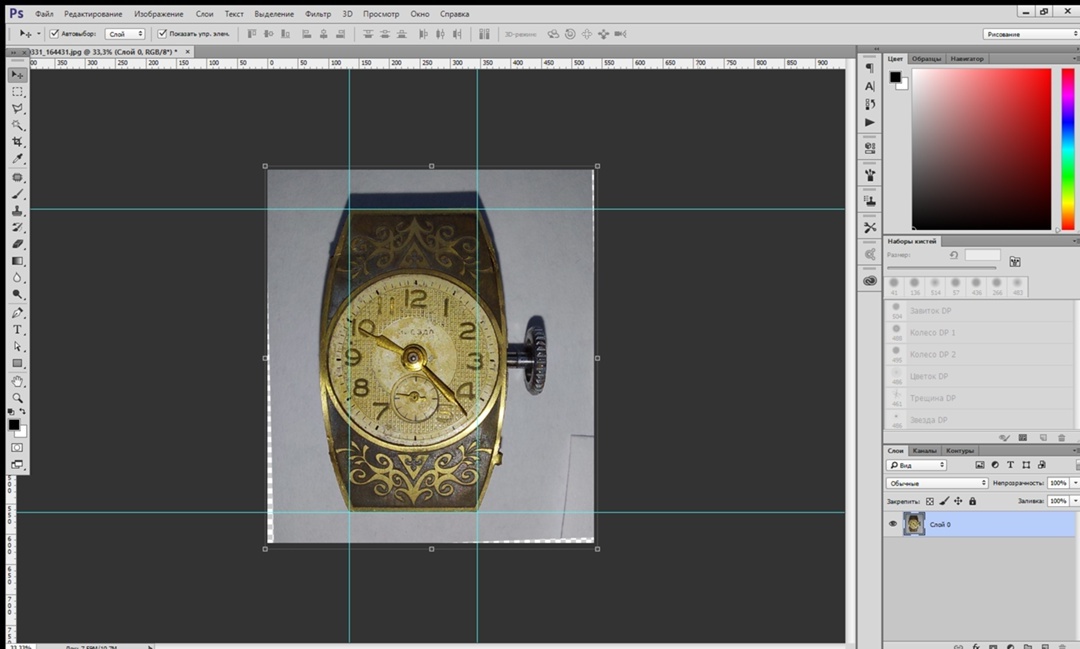Open the Paragraph panel from the dock
This screenshot has width=1080, height=649.
[870, 68]
